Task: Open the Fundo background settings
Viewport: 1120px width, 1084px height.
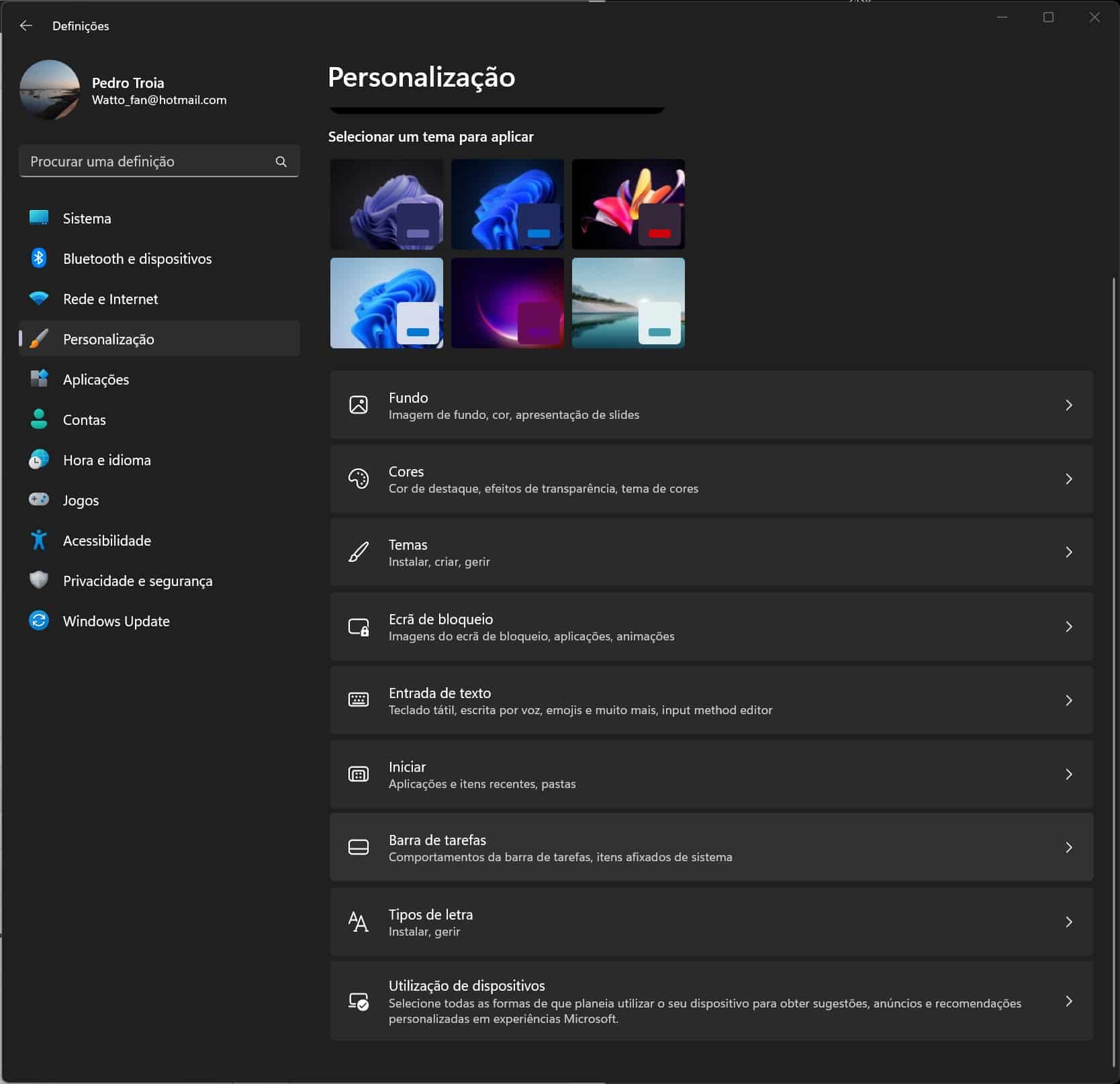Action: point(711,405)
